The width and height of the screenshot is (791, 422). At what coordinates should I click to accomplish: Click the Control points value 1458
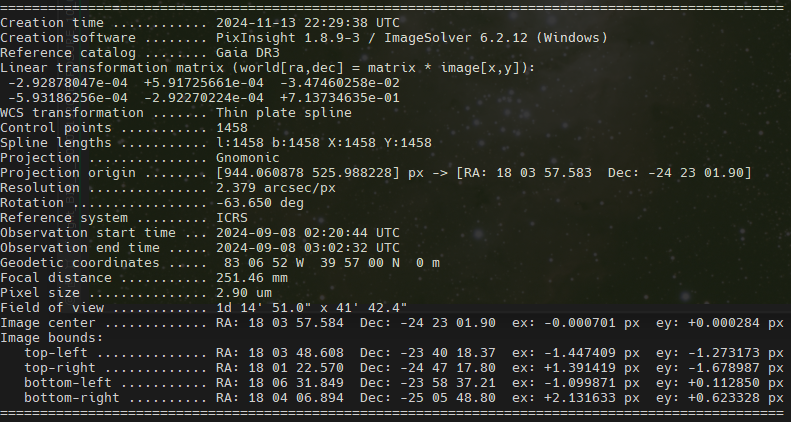pos(232,127)
